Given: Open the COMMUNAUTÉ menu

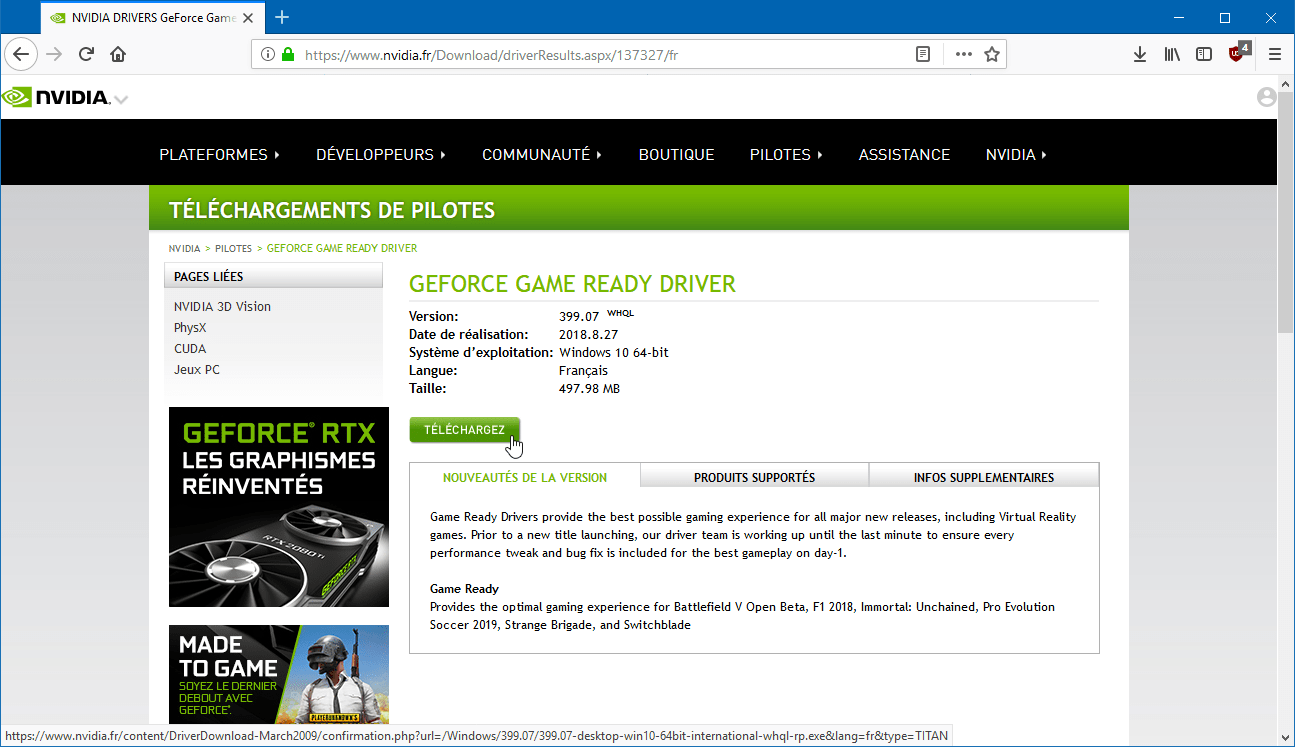Looking at the screenshot, I should click(542, 155).
